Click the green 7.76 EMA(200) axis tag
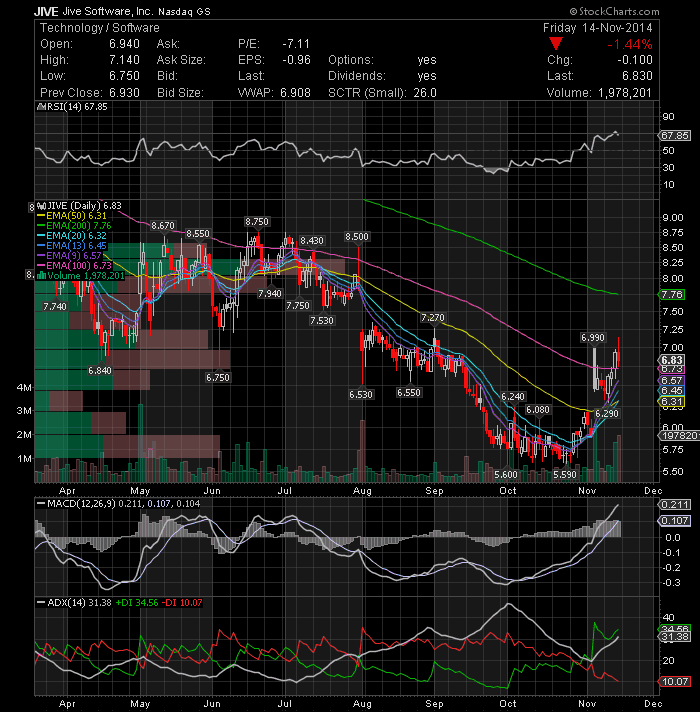Image resolution: width=700 pixels, height=712 pixels. (671, 295)
